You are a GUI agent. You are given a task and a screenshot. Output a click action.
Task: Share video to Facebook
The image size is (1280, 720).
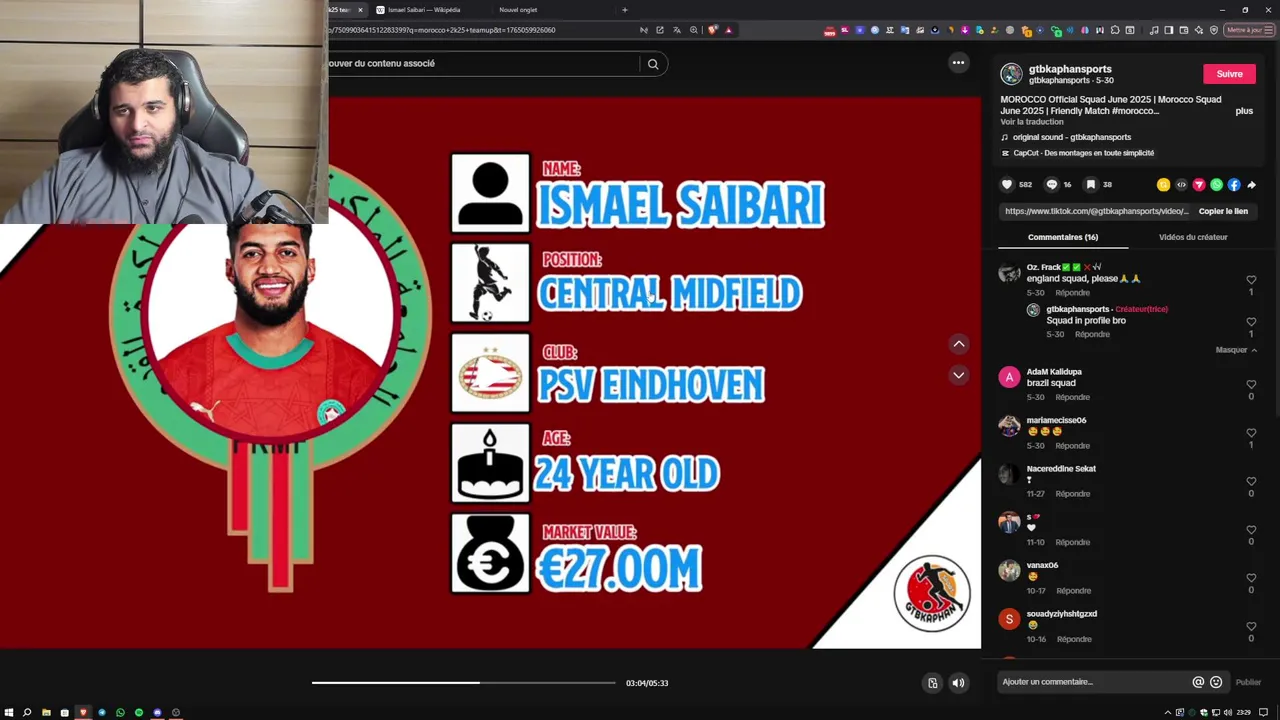coord(1234,185)
